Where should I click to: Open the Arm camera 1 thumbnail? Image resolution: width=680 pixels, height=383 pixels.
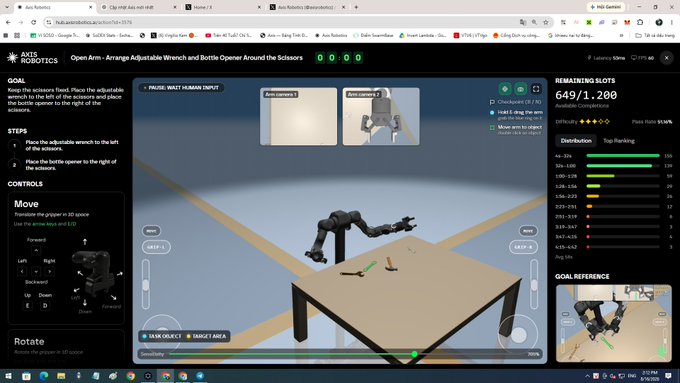point(298,117)
